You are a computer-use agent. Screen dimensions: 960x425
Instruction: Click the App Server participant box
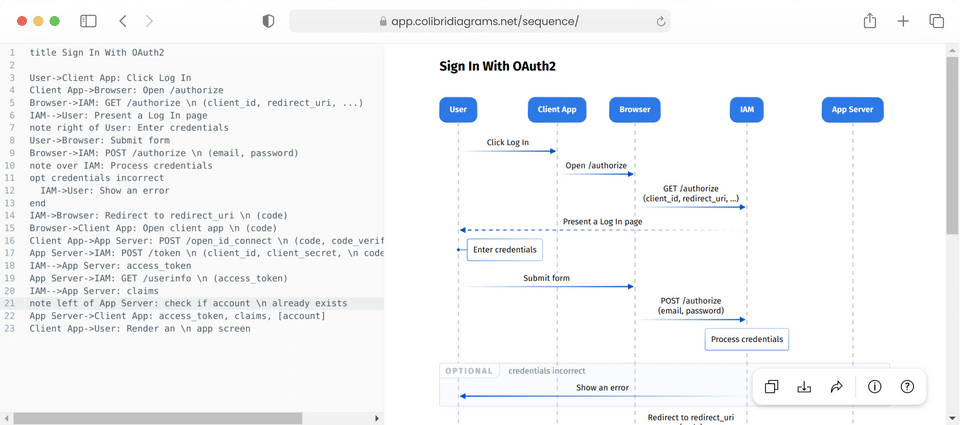tap(853, 109)
